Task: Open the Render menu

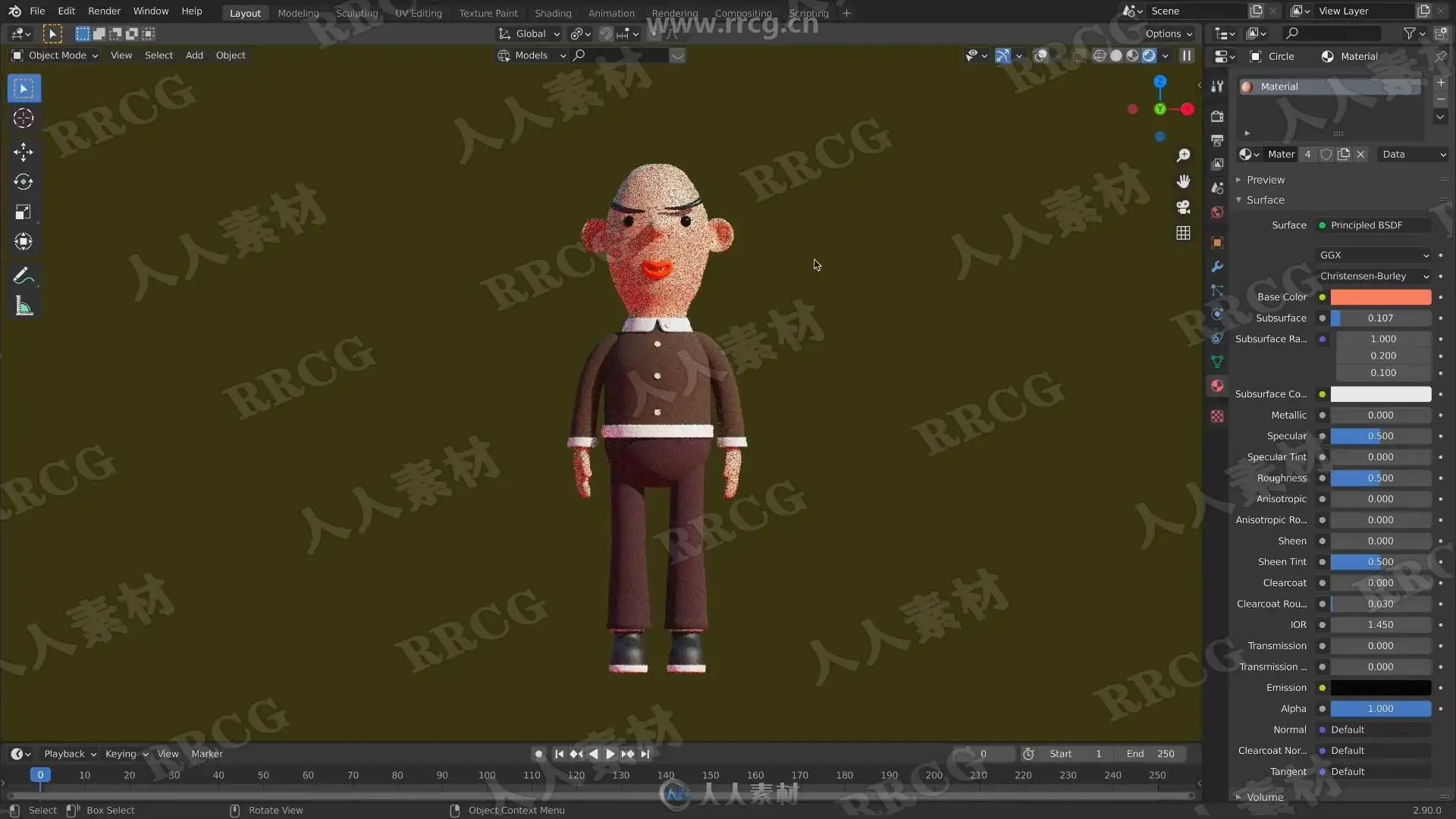Action: click(x=104, y=11)
